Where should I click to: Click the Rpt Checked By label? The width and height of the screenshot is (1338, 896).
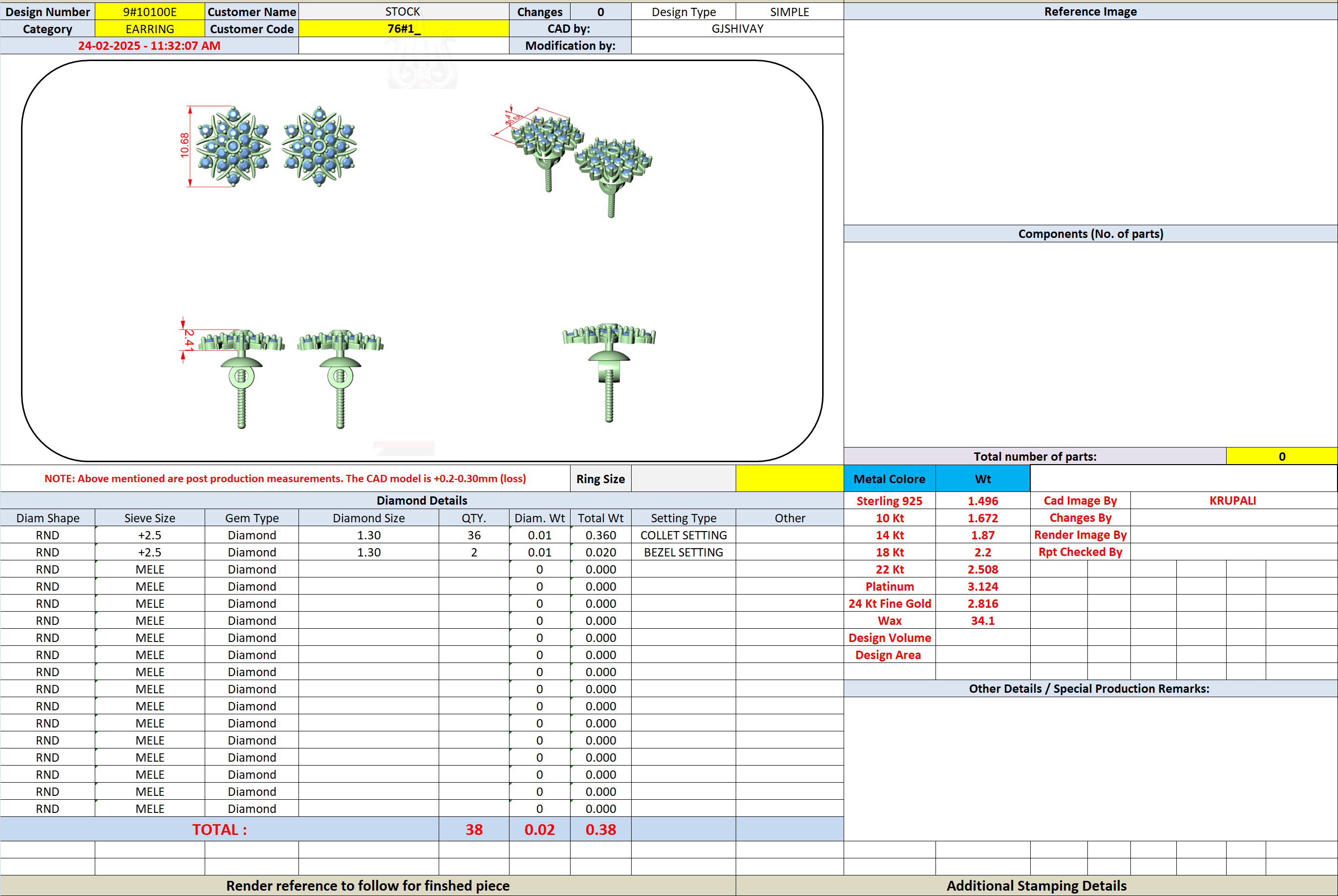tap(1081, 552)
